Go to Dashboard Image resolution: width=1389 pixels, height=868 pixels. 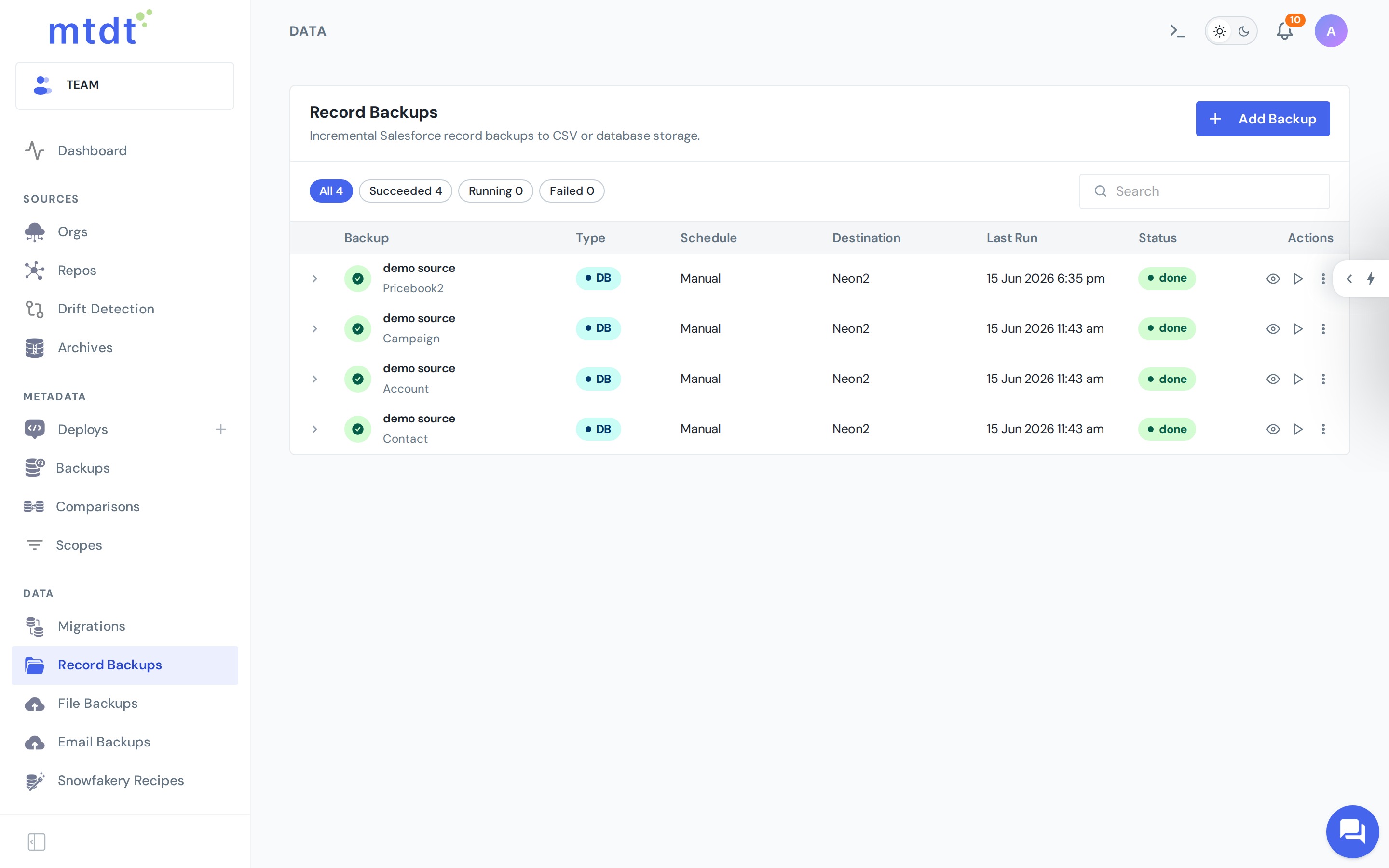pyautogui.click(x=124, y=150)
